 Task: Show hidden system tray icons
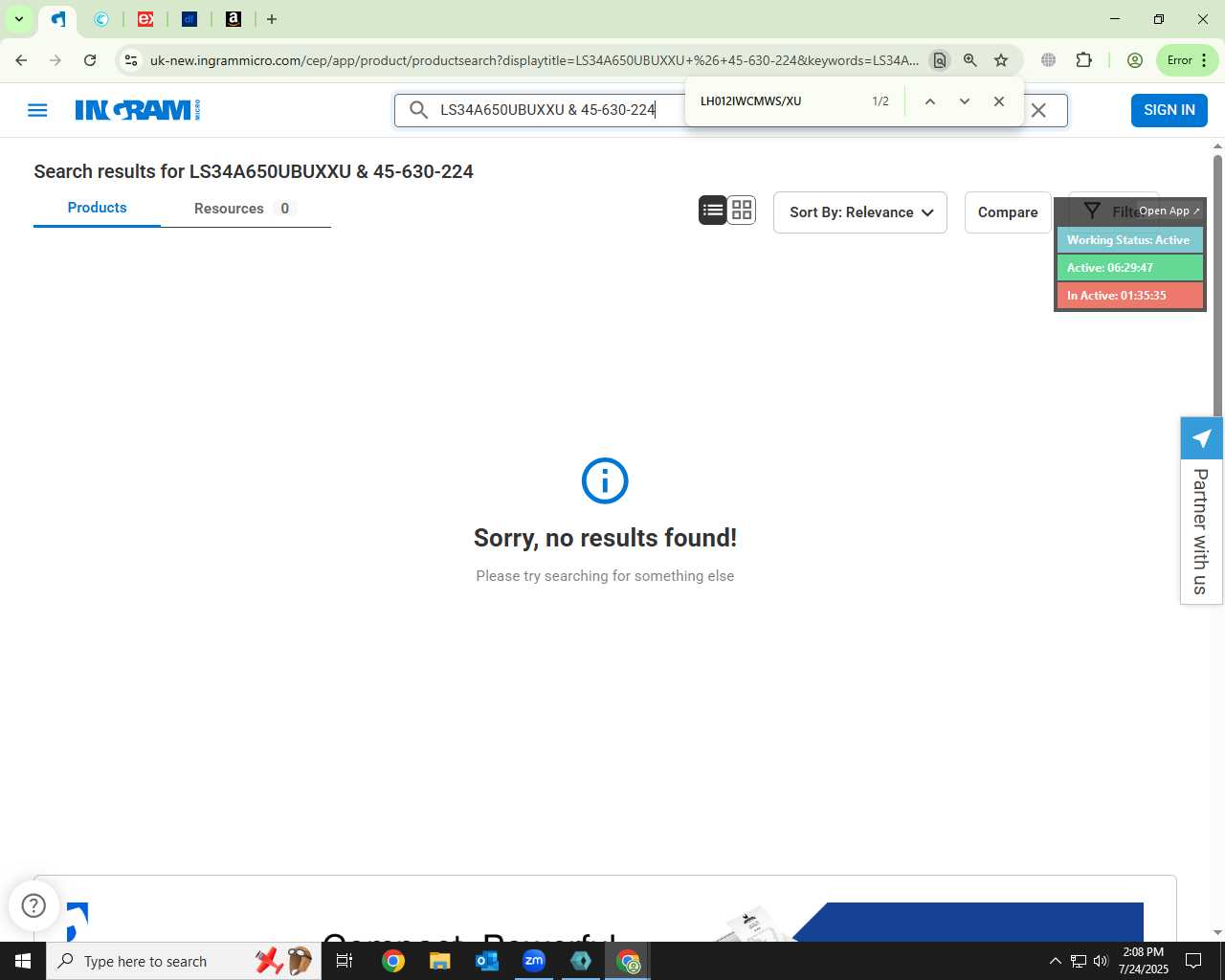(x=1056, y=961)
